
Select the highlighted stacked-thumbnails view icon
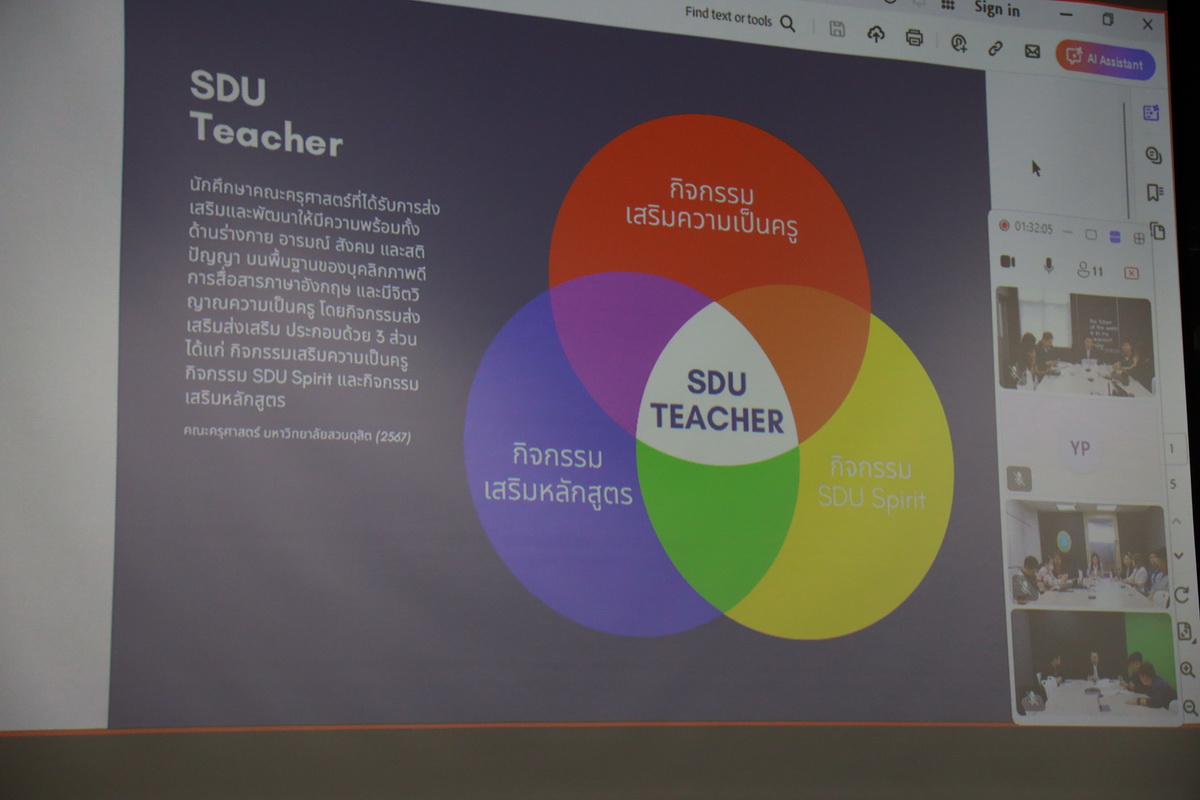pos(1116,237)
